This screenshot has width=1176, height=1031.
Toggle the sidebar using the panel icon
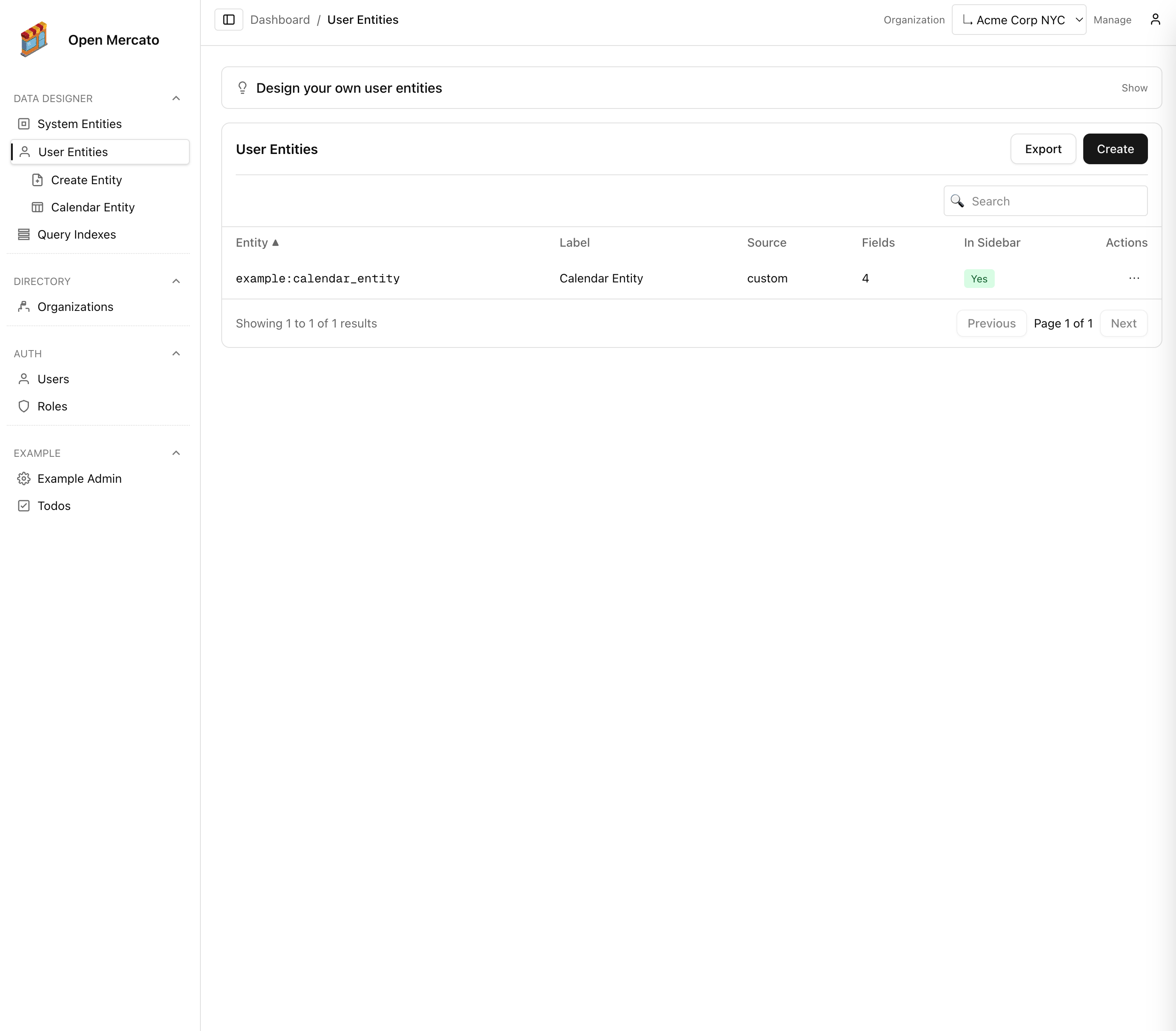tap(228, 19)
